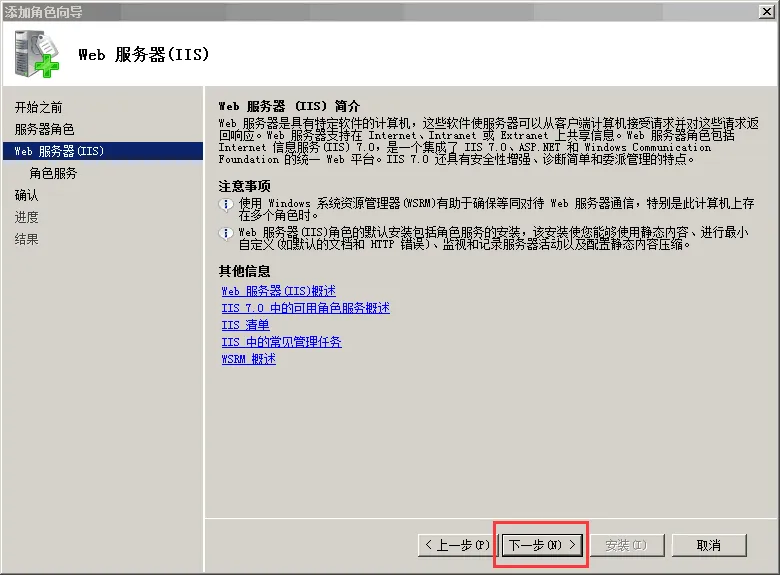This screenshot has height=575, width=780.
Task: Select 服务器角色 step in sidebar
Action: (x=44, y=129)
